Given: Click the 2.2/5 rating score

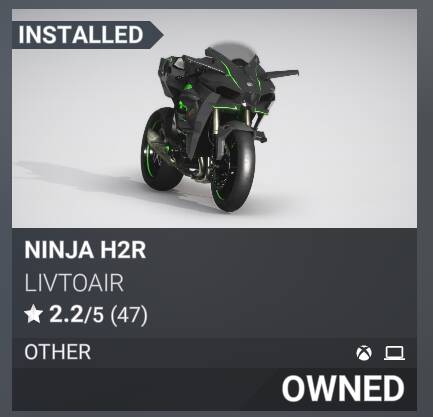Looking at the screenshot, I should (x=76, y=314).
